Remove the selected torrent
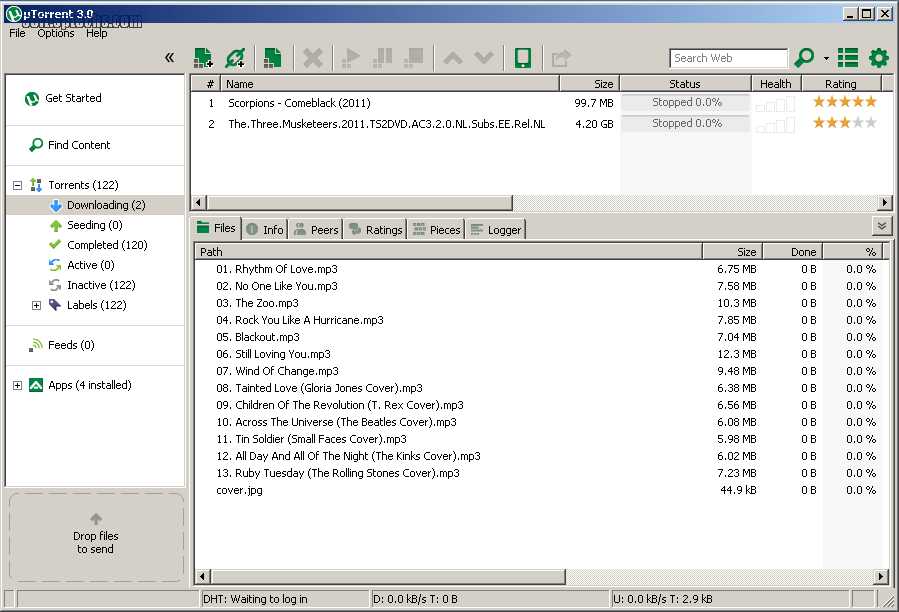Screen dimensions: 899x612 pyautogui.click(x=312, y=58)
